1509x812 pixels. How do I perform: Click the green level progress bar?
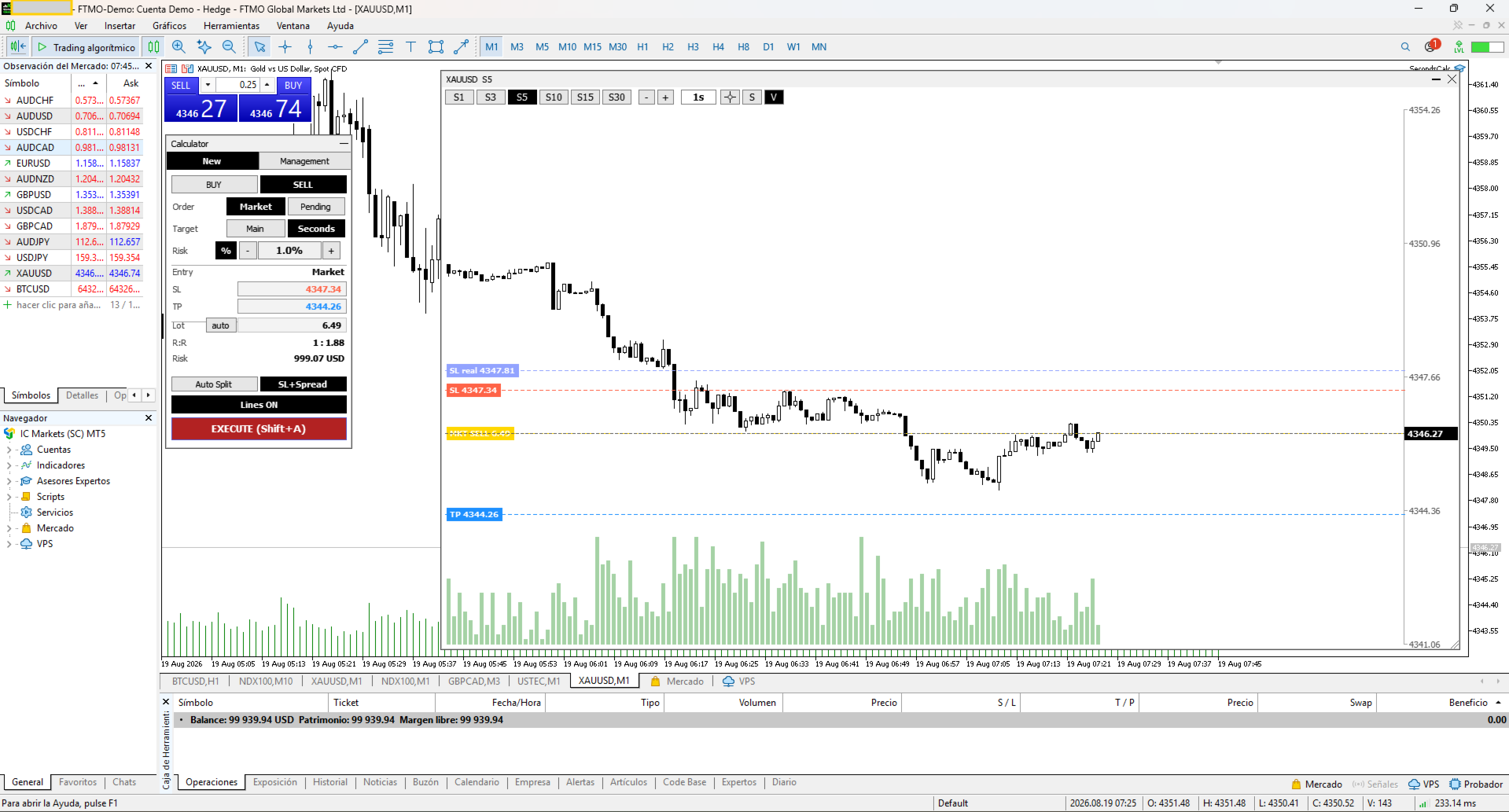[1487, 47]
